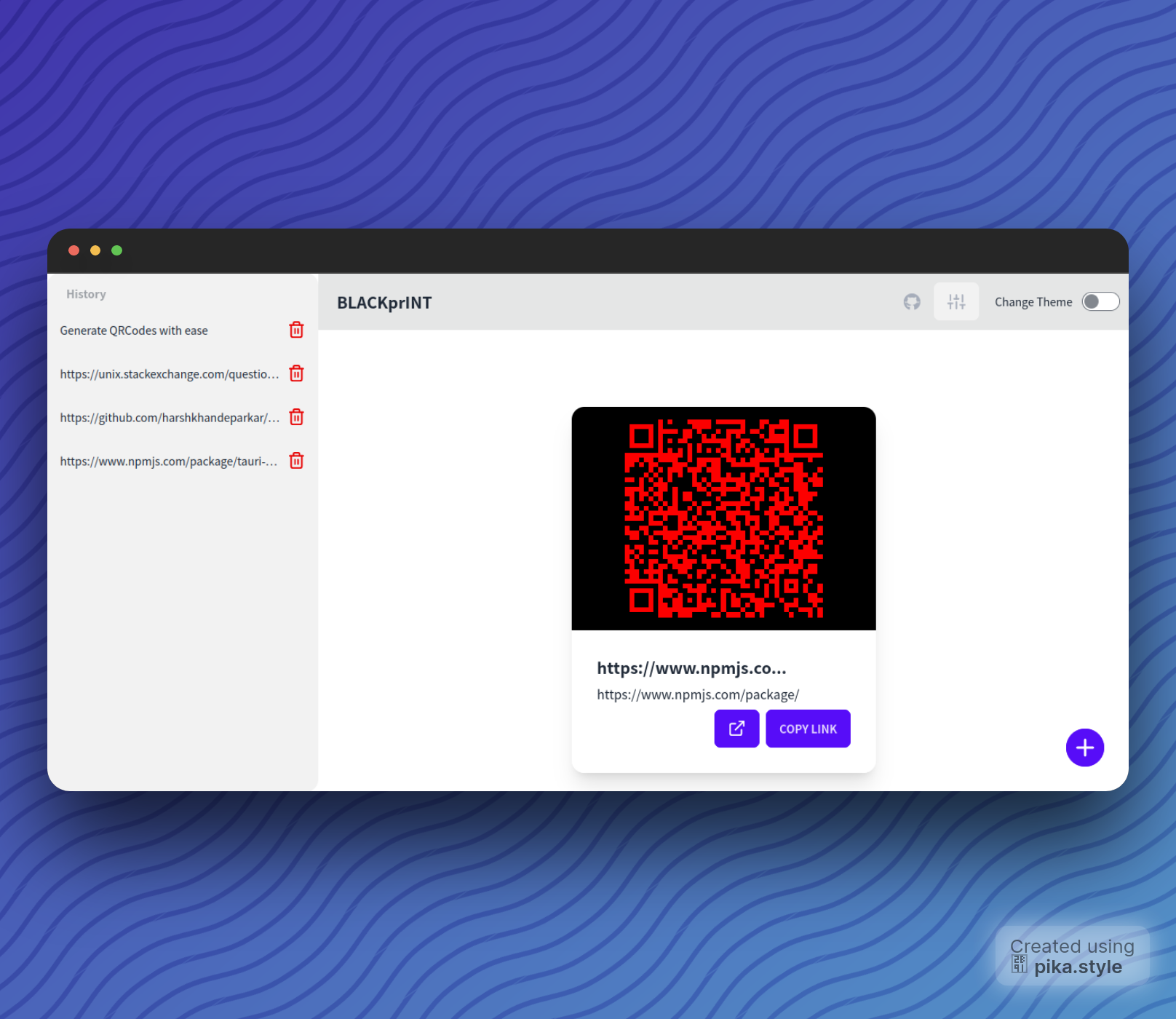The width and height of the screenshot is (1176, 1019).
Task: Click the bold 'https://www.npmjs.co...' card title
Action: click(691, 668)
